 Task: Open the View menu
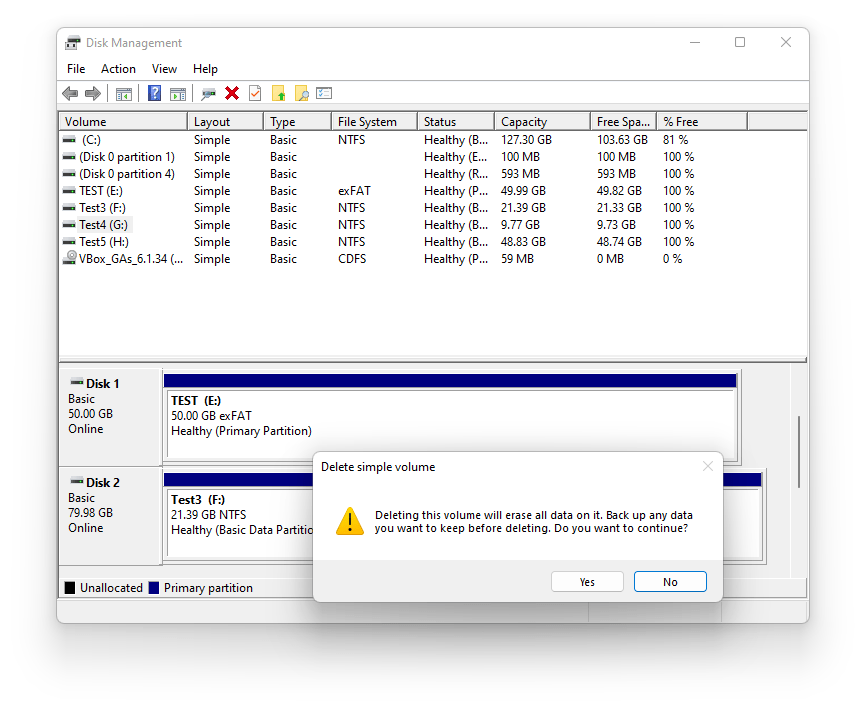point(164,69)
